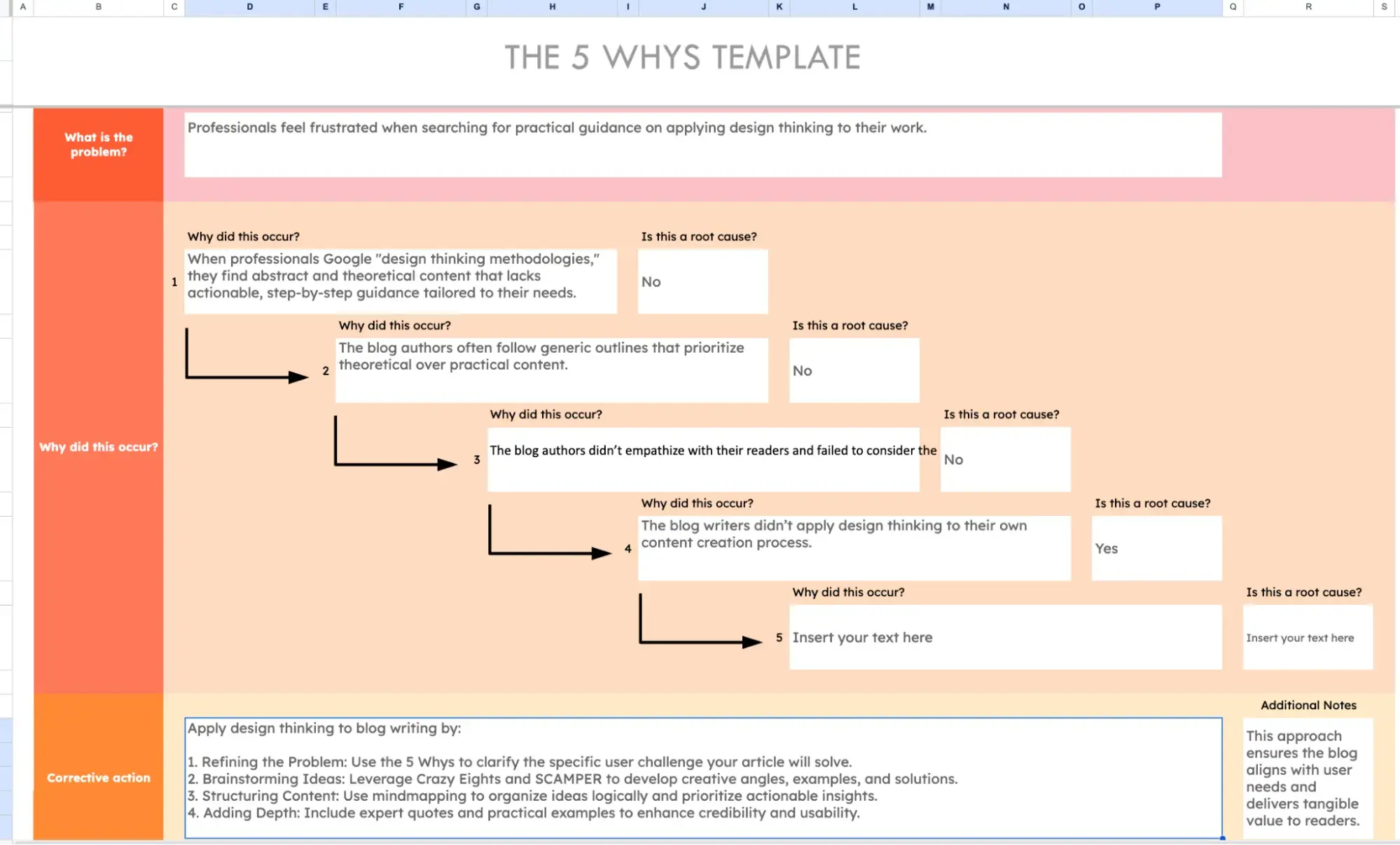This screenshot has height=845, width=1400.
Task: Select column I header
Action: 628,7
